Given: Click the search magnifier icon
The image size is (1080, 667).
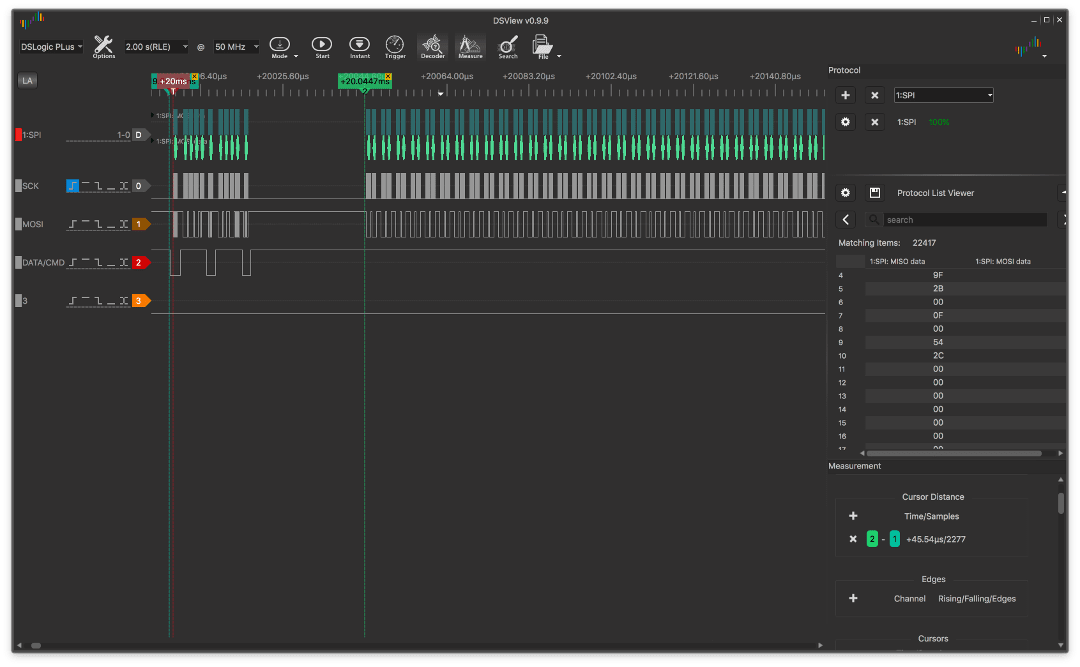Looking at the screenshot, I should coord(874,220).
